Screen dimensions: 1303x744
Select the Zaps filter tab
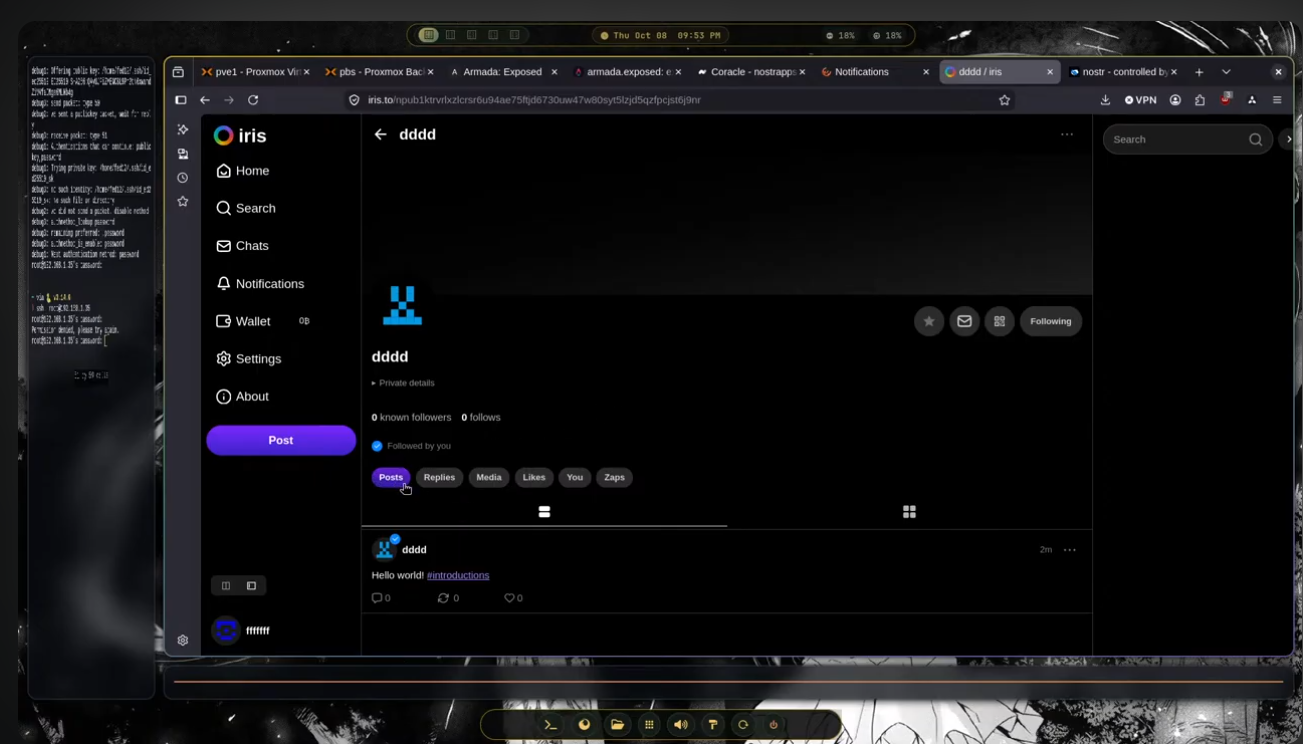click(x=614, y=477)
